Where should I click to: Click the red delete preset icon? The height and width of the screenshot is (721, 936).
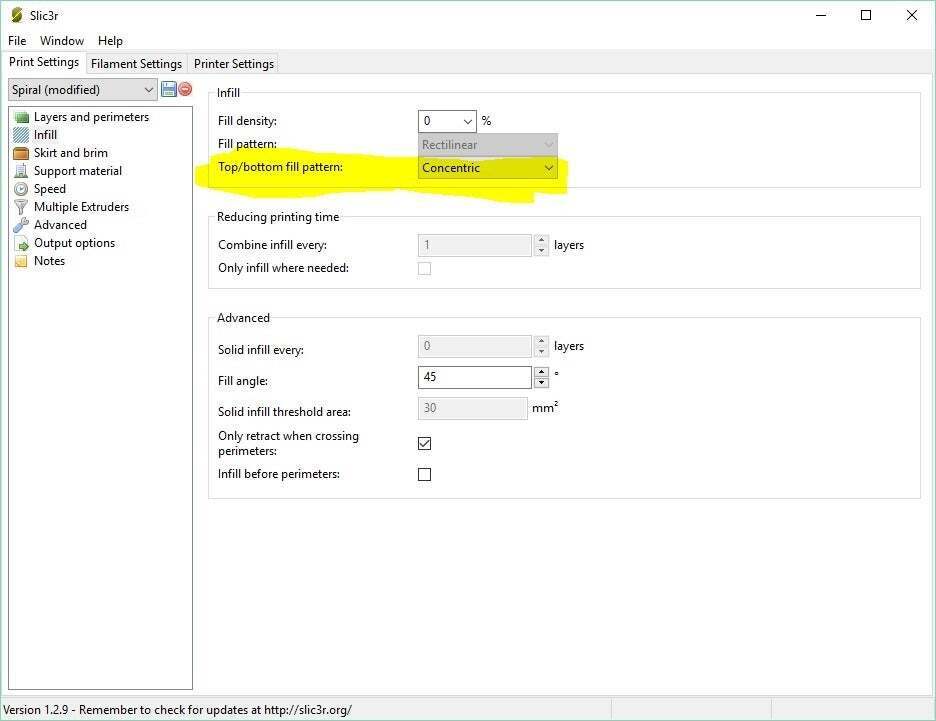(x=186, y=89)
